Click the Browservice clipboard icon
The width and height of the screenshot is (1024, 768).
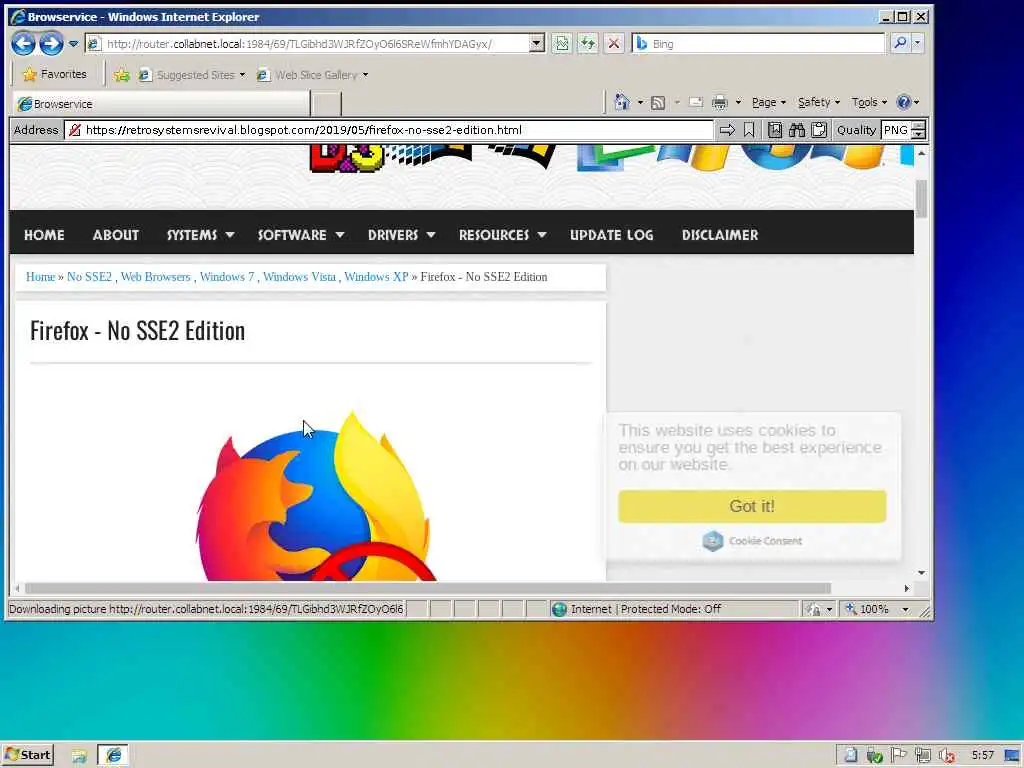click(819, 130)
